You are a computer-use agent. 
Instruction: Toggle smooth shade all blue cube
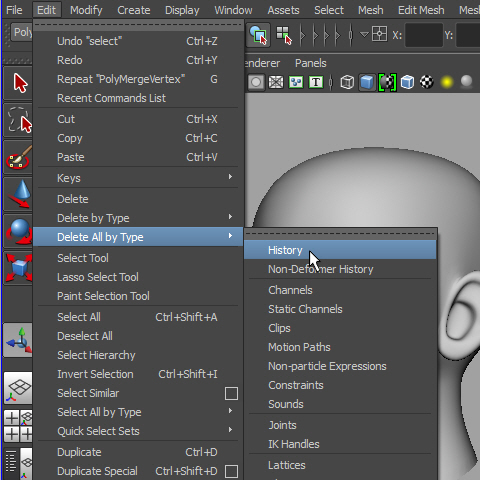click(367, 82)
